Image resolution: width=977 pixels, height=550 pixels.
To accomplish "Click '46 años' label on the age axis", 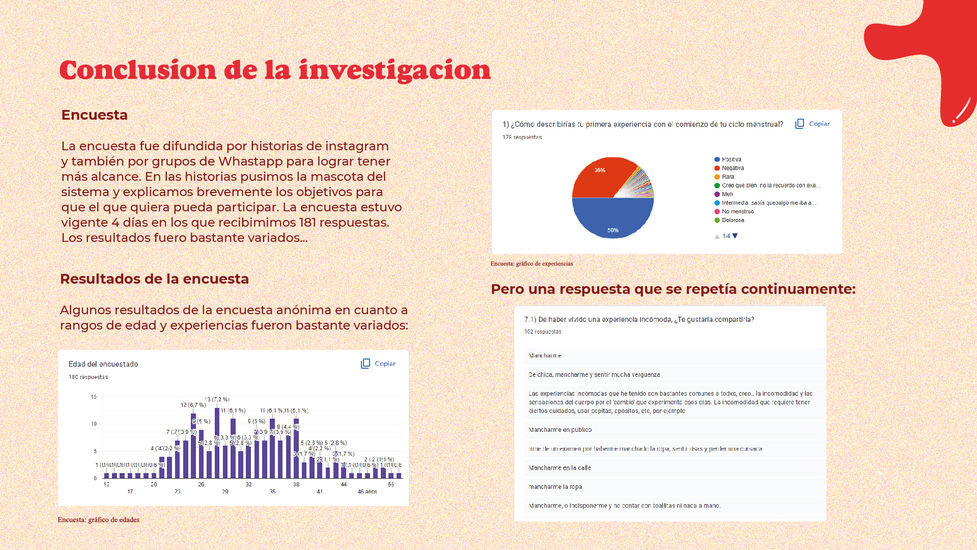I will pyautogui.click(x=367, y=491).
